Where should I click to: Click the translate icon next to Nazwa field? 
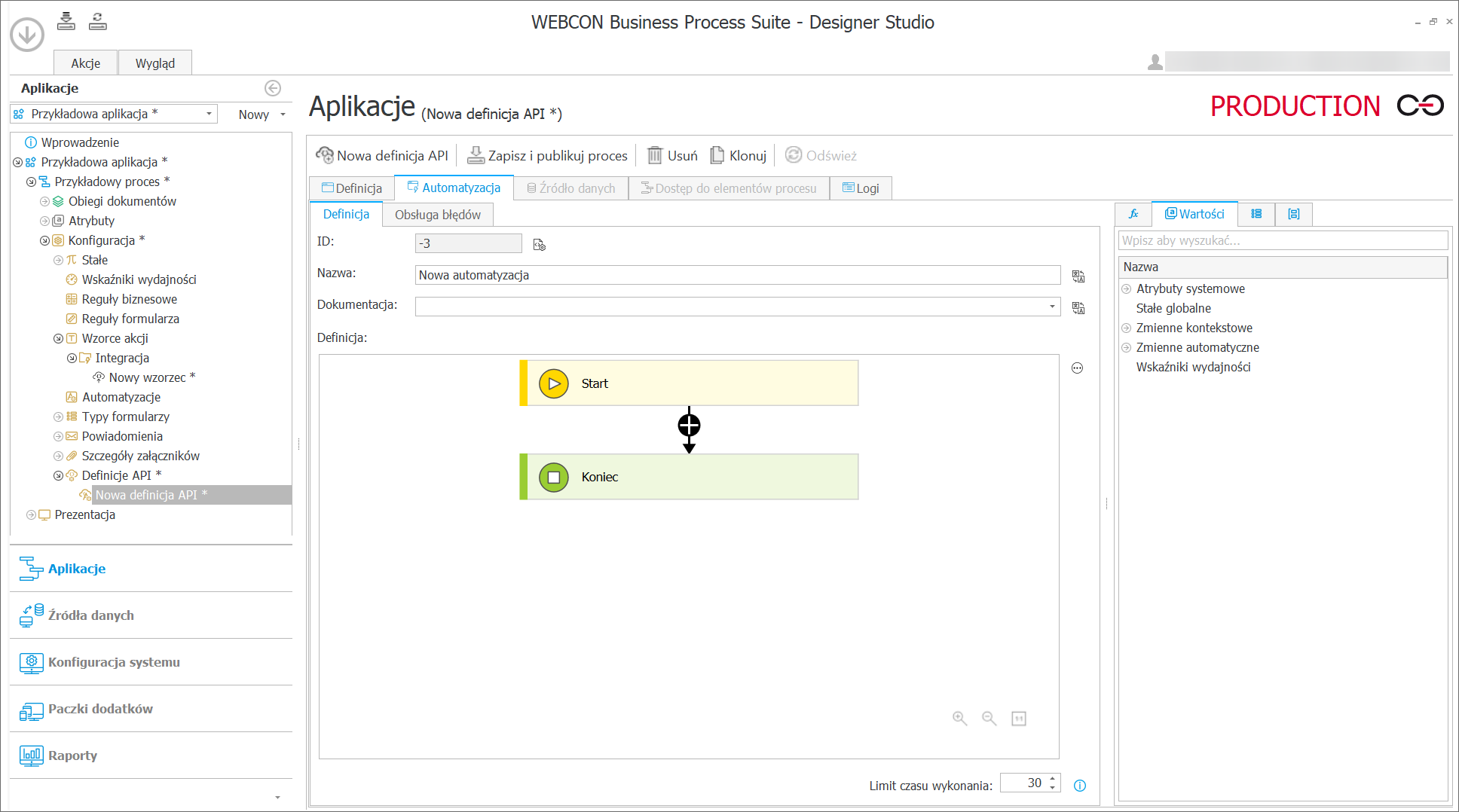pos(1078,276)
